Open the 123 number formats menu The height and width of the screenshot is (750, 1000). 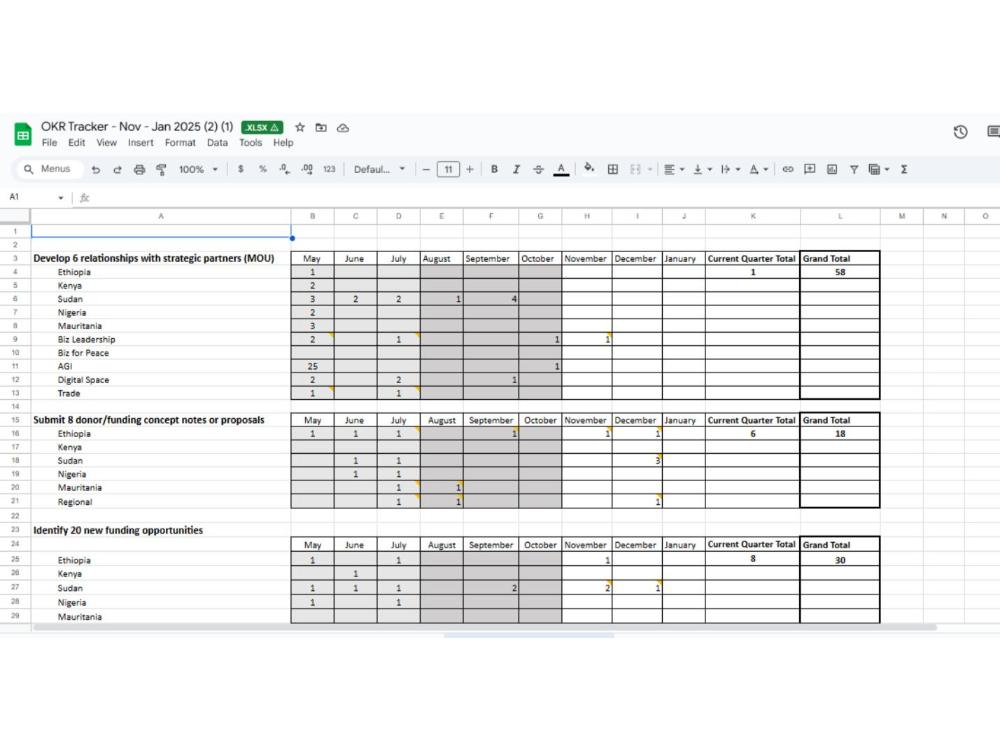[329, 169]
